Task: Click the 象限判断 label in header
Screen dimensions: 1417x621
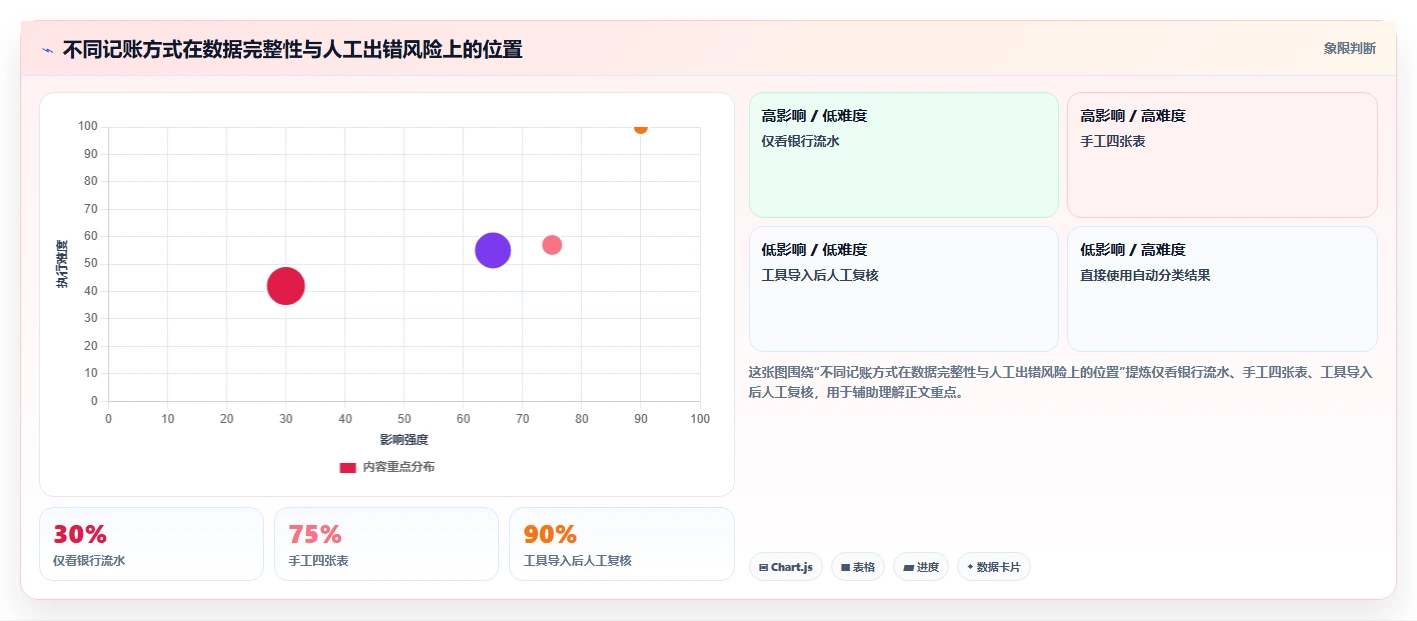Action: tap(1349, 48)
